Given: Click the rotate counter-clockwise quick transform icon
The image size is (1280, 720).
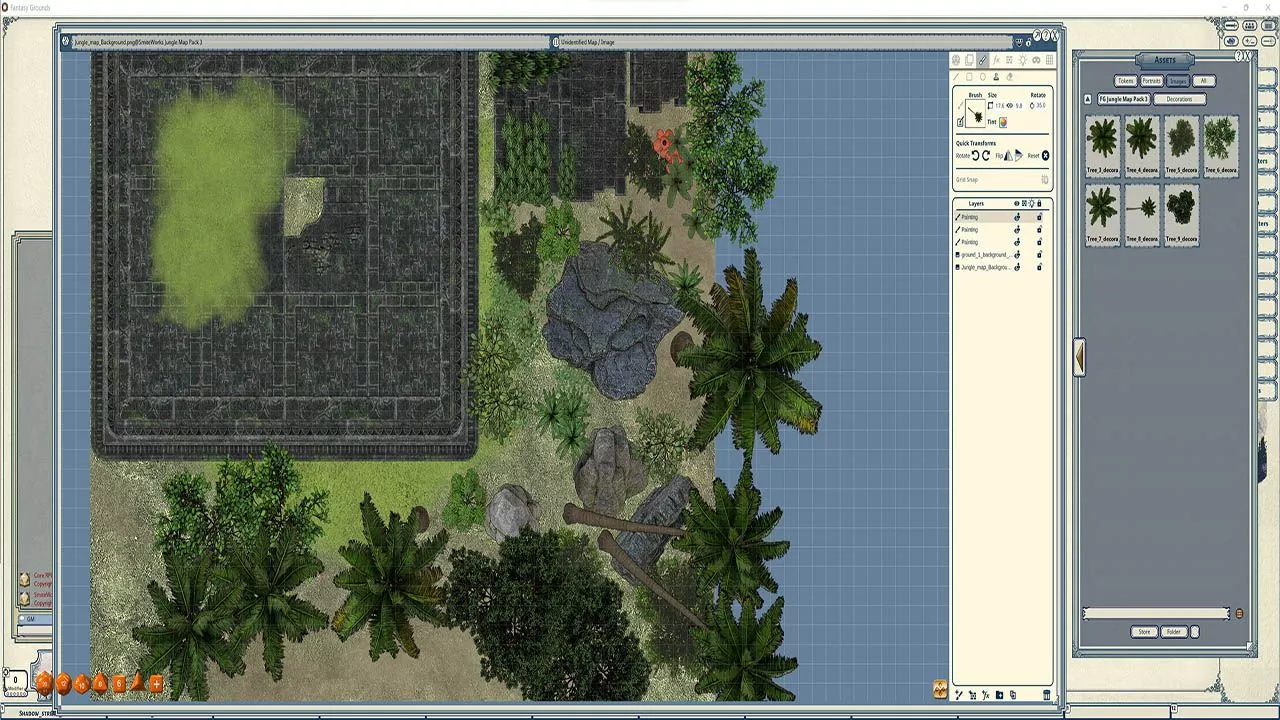Looking at the screenshot, I should (975, 155).
